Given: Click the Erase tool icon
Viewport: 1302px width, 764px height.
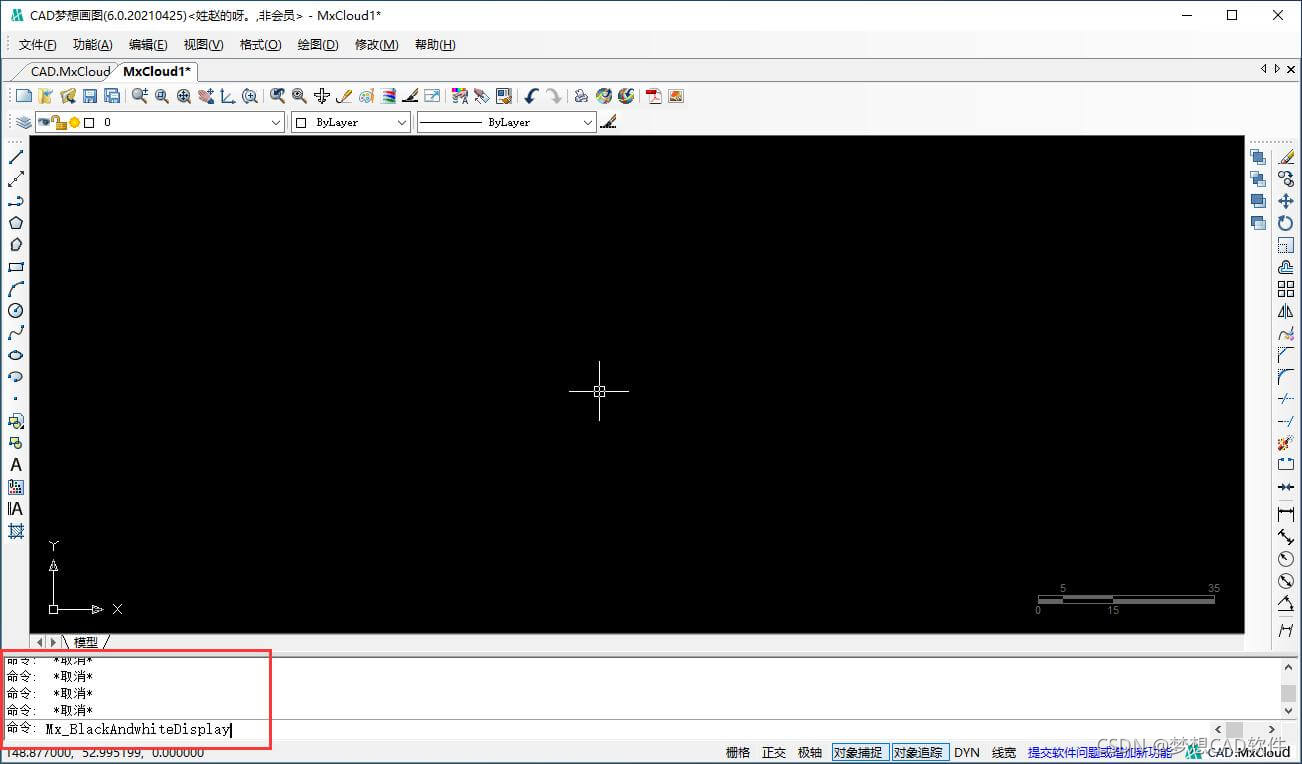Looking at the screenshot, I should click(x=1286, y=157).
